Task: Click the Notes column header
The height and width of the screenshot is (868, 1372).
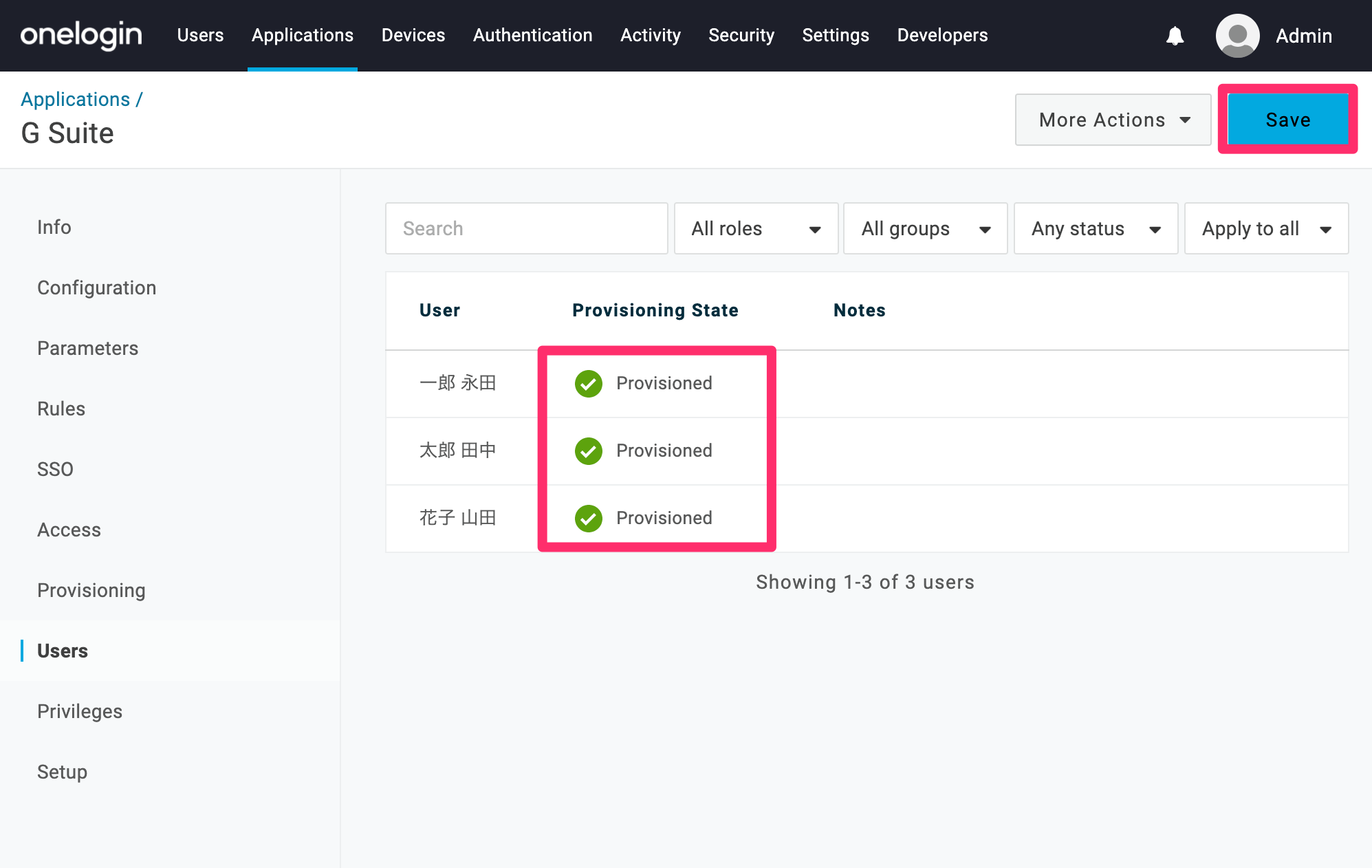Action: 860,310
